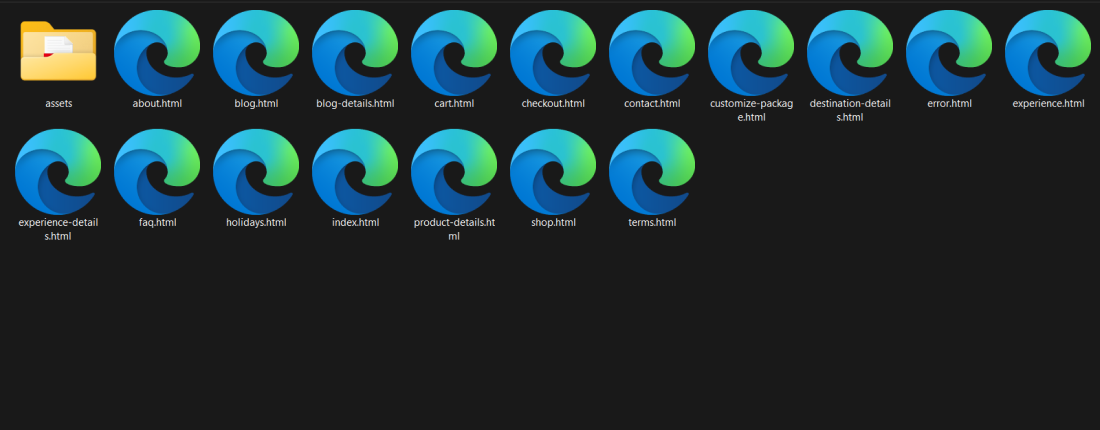Click the 'holidays.html' file name

coord(256,223)
